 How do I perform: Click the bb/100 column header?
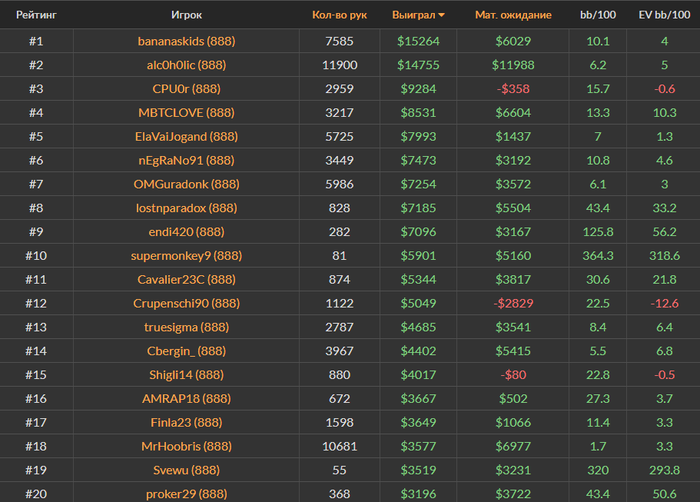(598, 15)
